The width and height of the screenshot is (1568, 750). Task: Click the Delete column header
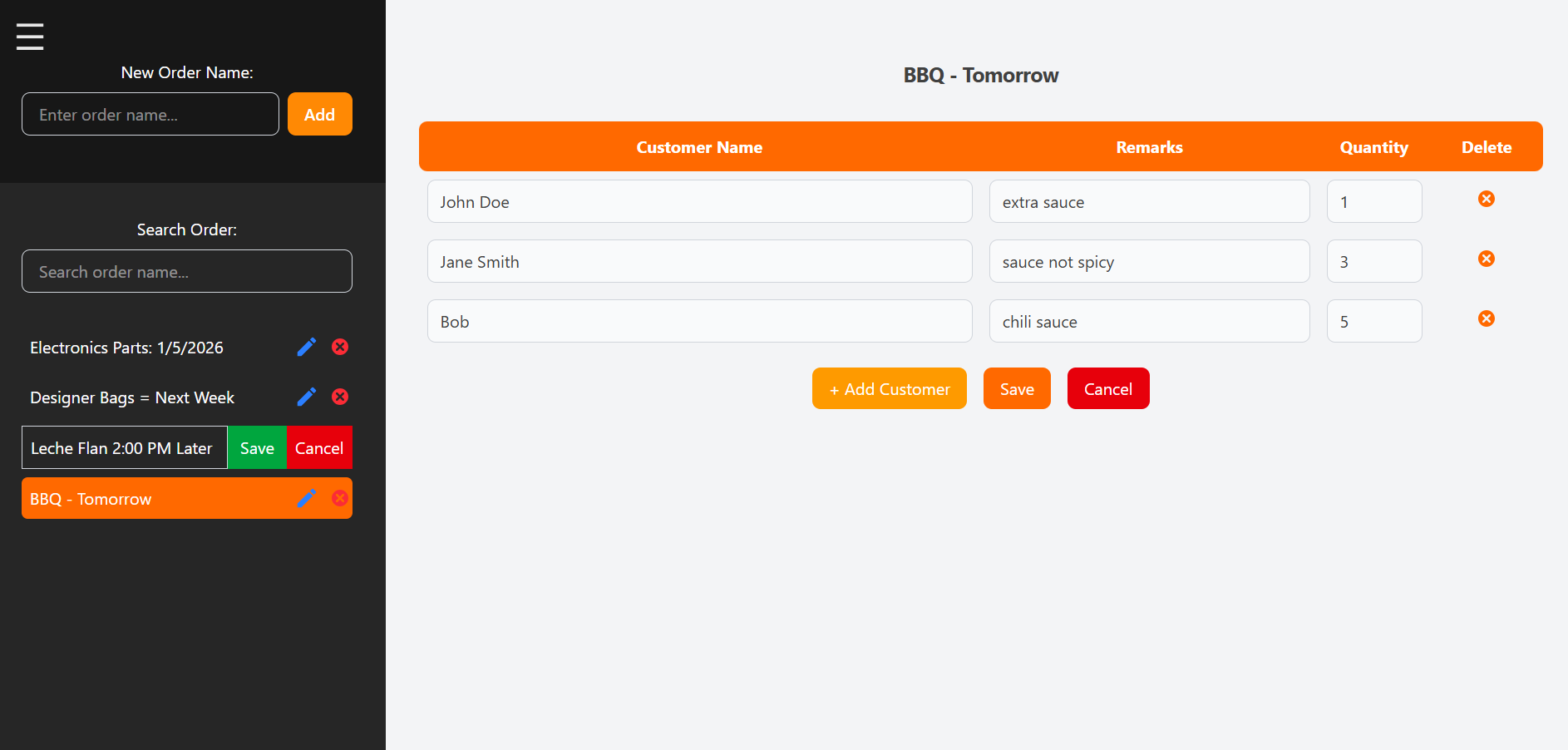1487,147
